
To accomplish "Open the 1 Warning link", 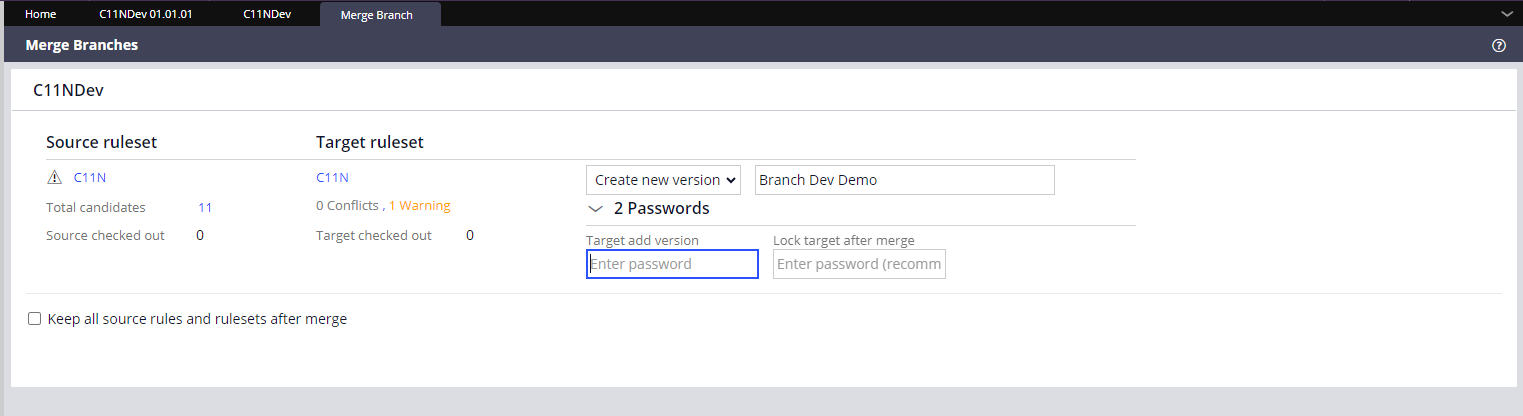I will point(419,206).
